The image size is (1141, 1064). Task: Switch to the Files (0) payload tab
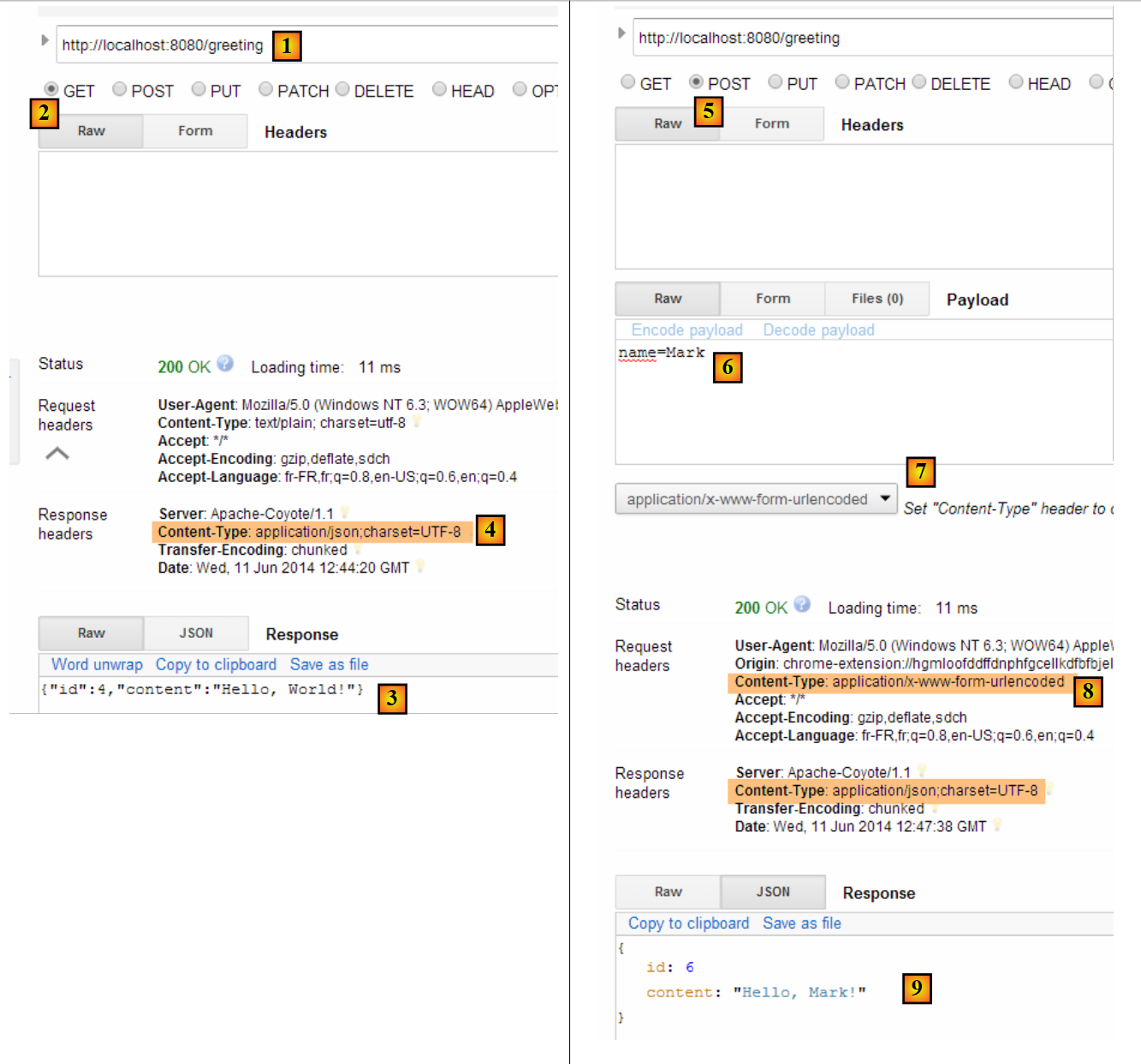coord(877,299)
